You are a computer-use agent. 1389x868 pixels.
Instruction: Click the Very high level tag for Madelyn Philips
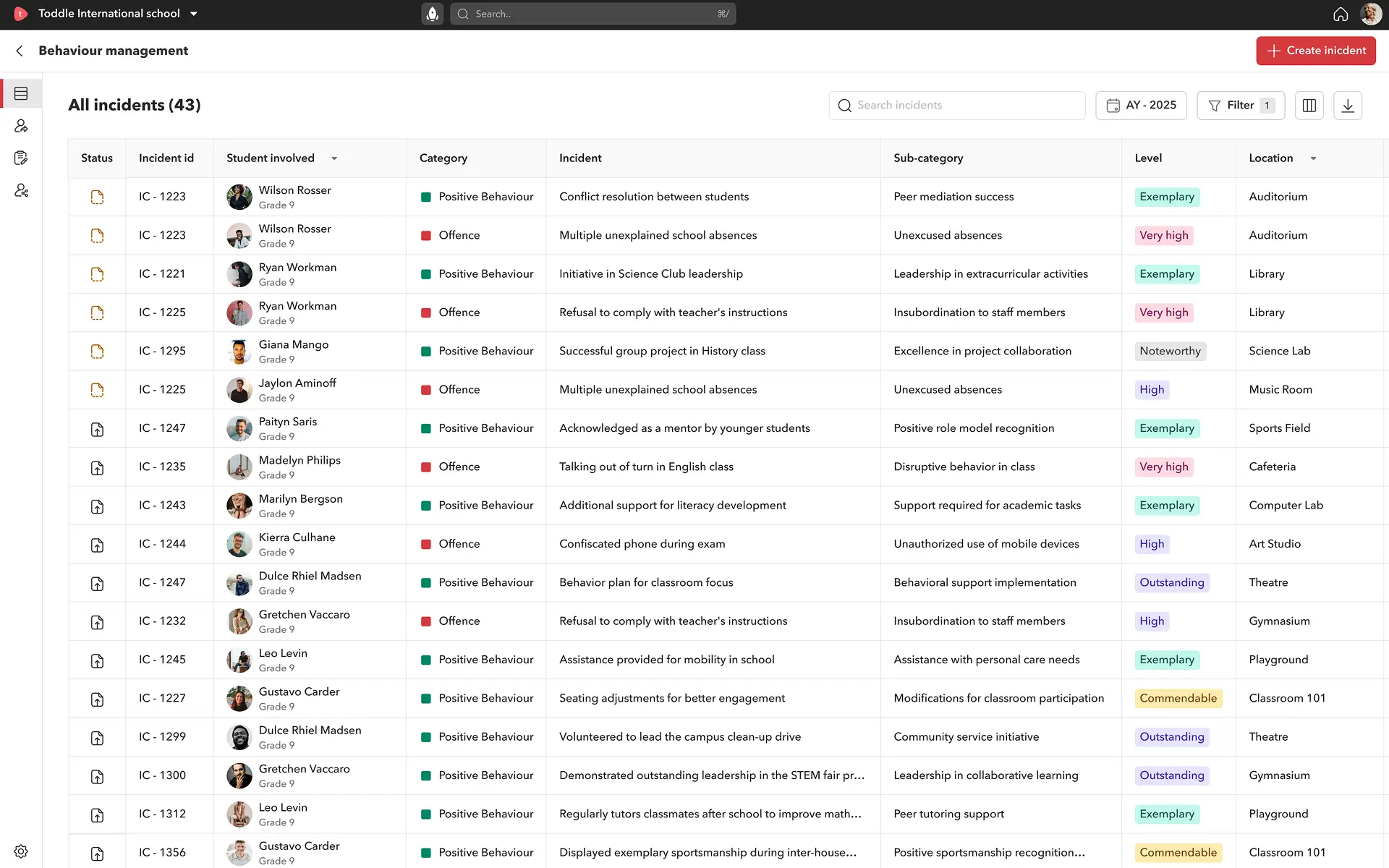(1163, 467)
